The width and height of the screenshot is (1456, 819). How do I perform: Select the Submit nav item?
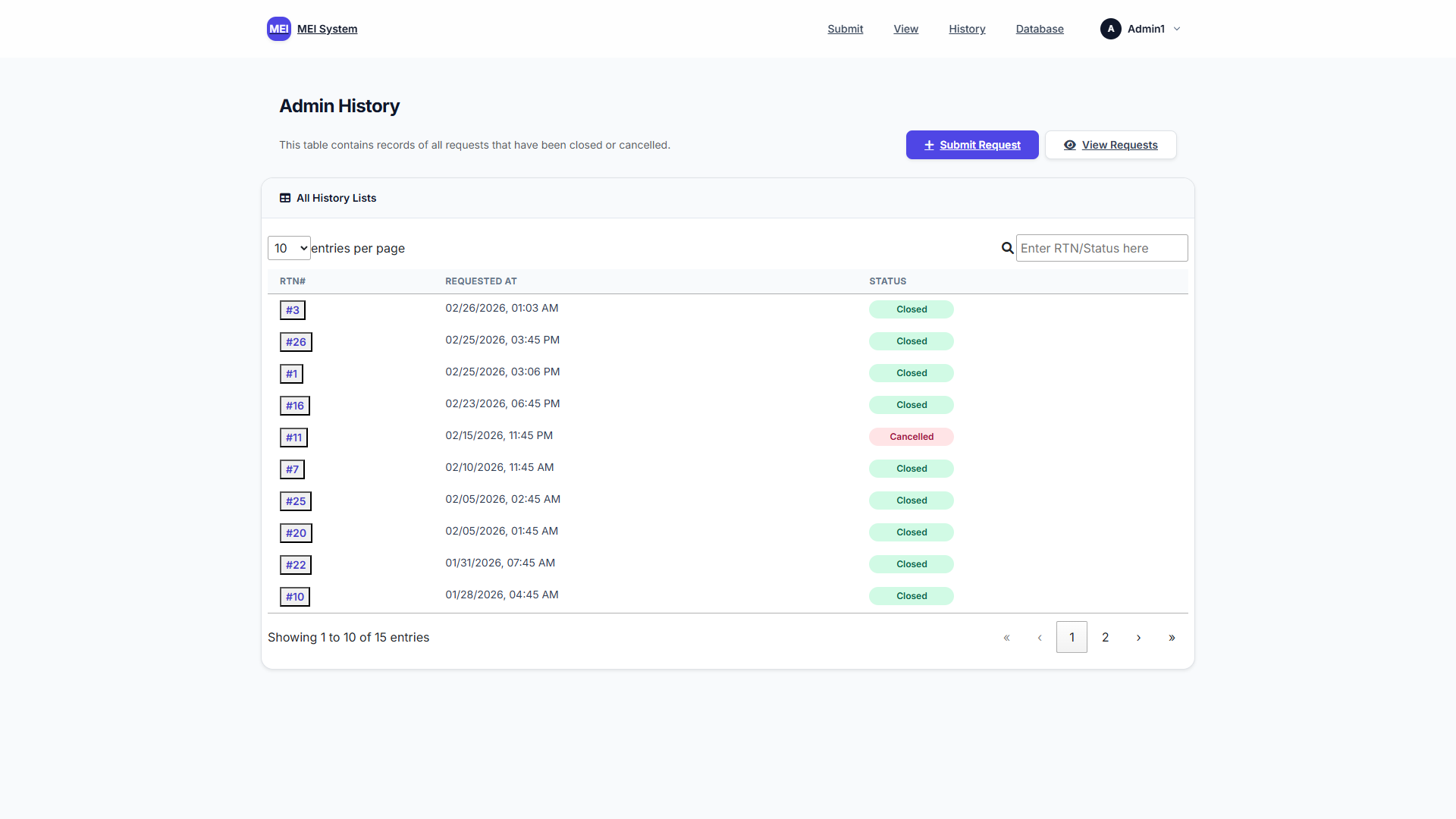coord(845,29)
